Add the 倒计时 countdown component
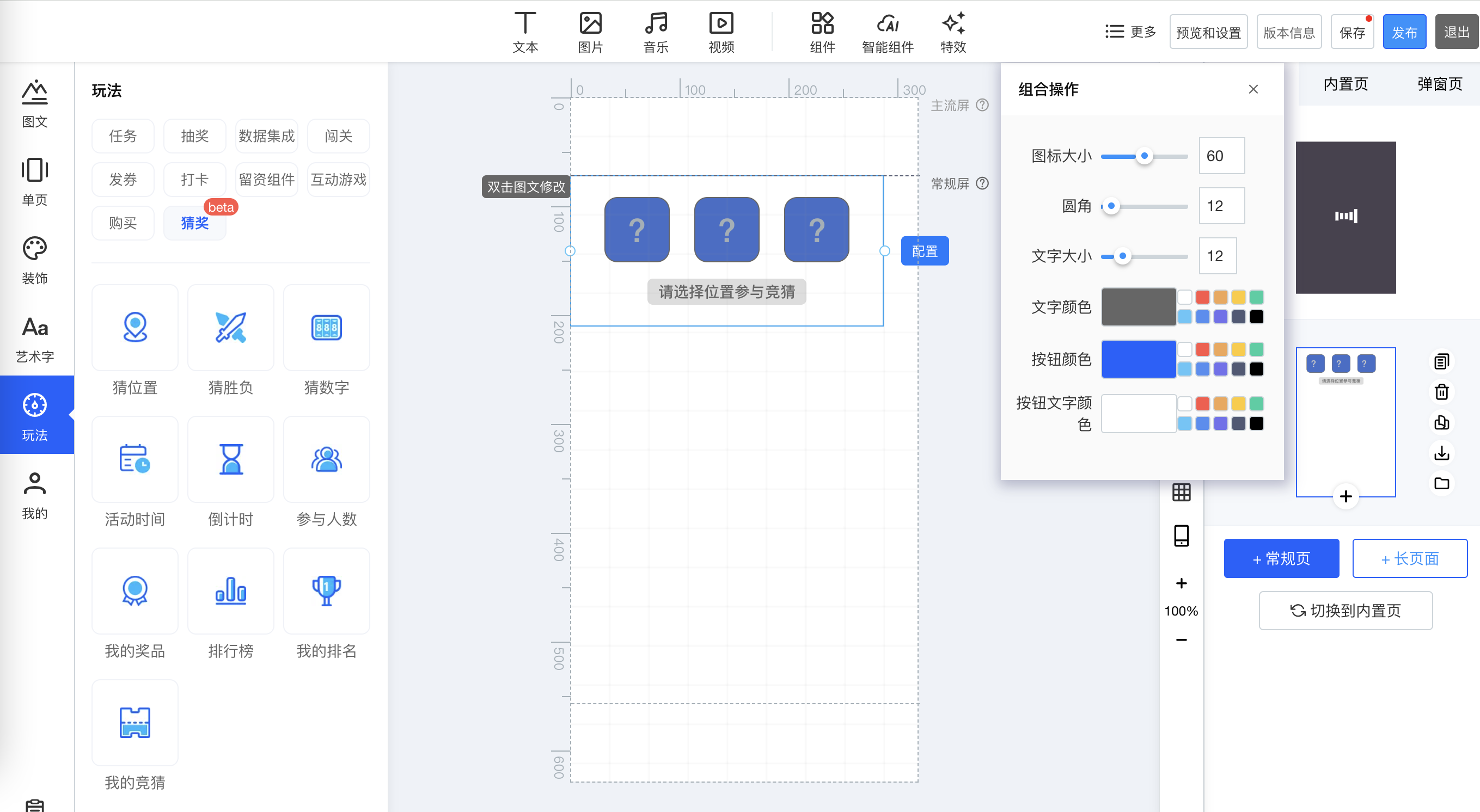The width and height of the screenshot is (1480, 812). pyautogui.click(x=230, y=459)
